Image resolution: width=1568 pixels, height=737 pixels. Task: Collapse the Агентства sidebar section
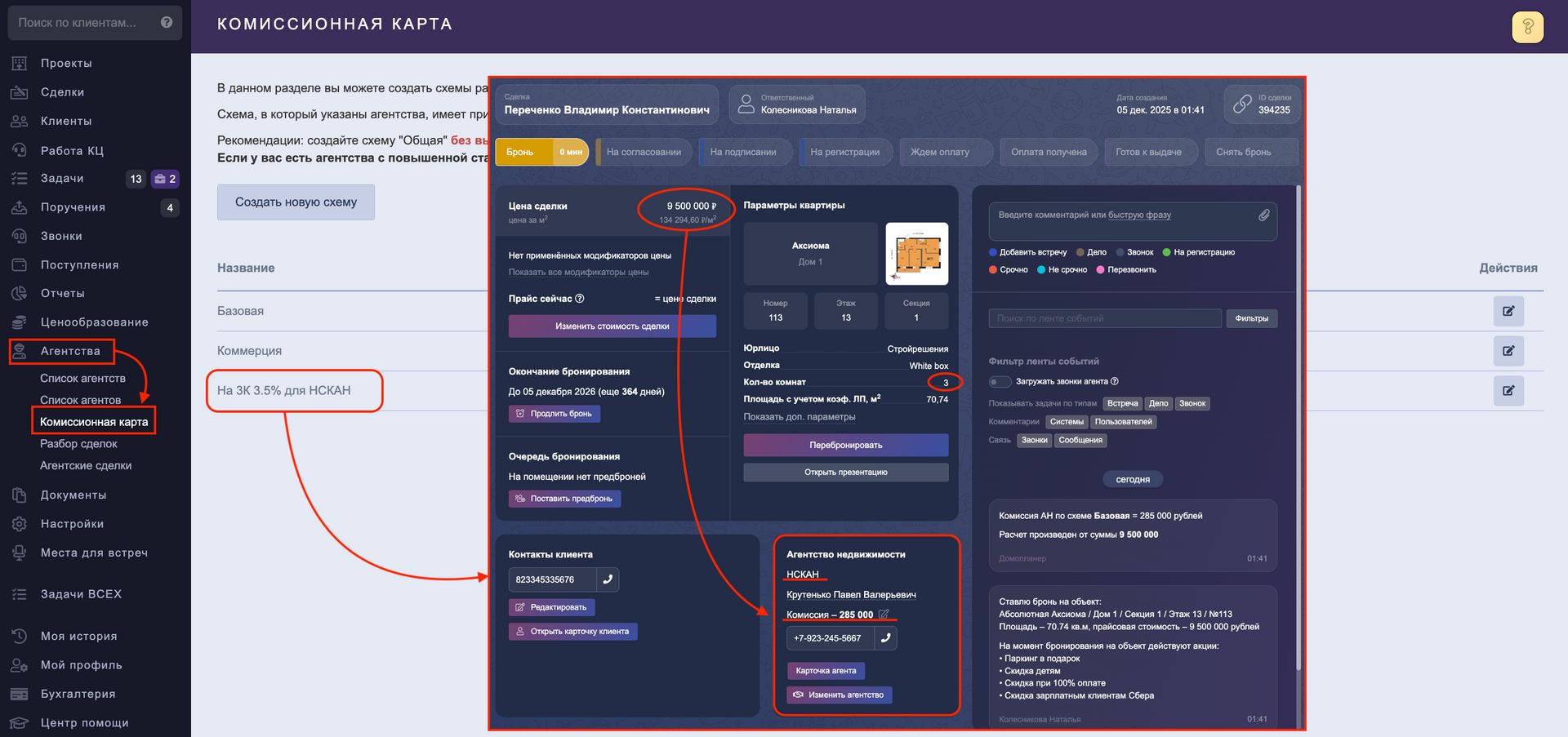pos(70,351)
